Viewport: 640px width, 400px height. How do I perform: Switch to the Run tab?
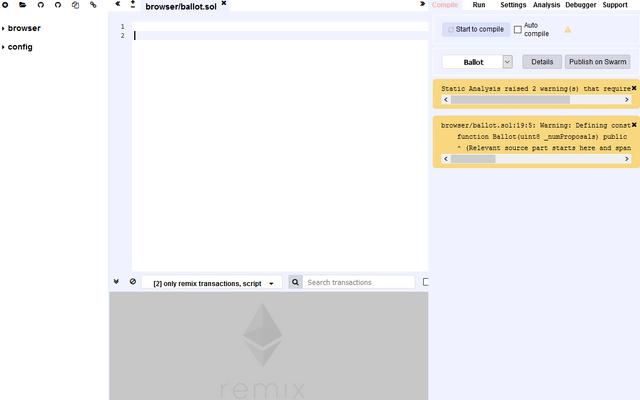point(479,5)
